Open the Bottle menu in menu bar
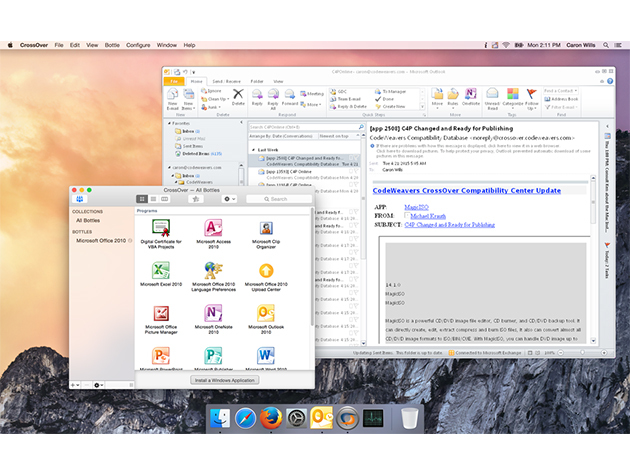The width and height of the screenshot is (630, 473). tap(111, 45)
